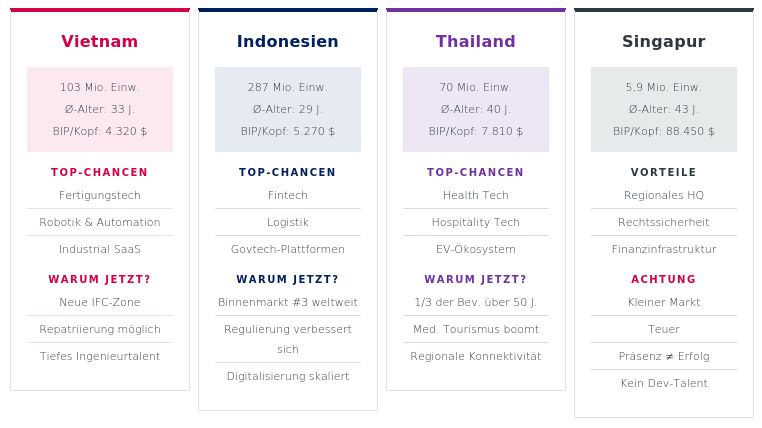Click Regionales HQ under Singapur Vorteile

pos(664,196)
